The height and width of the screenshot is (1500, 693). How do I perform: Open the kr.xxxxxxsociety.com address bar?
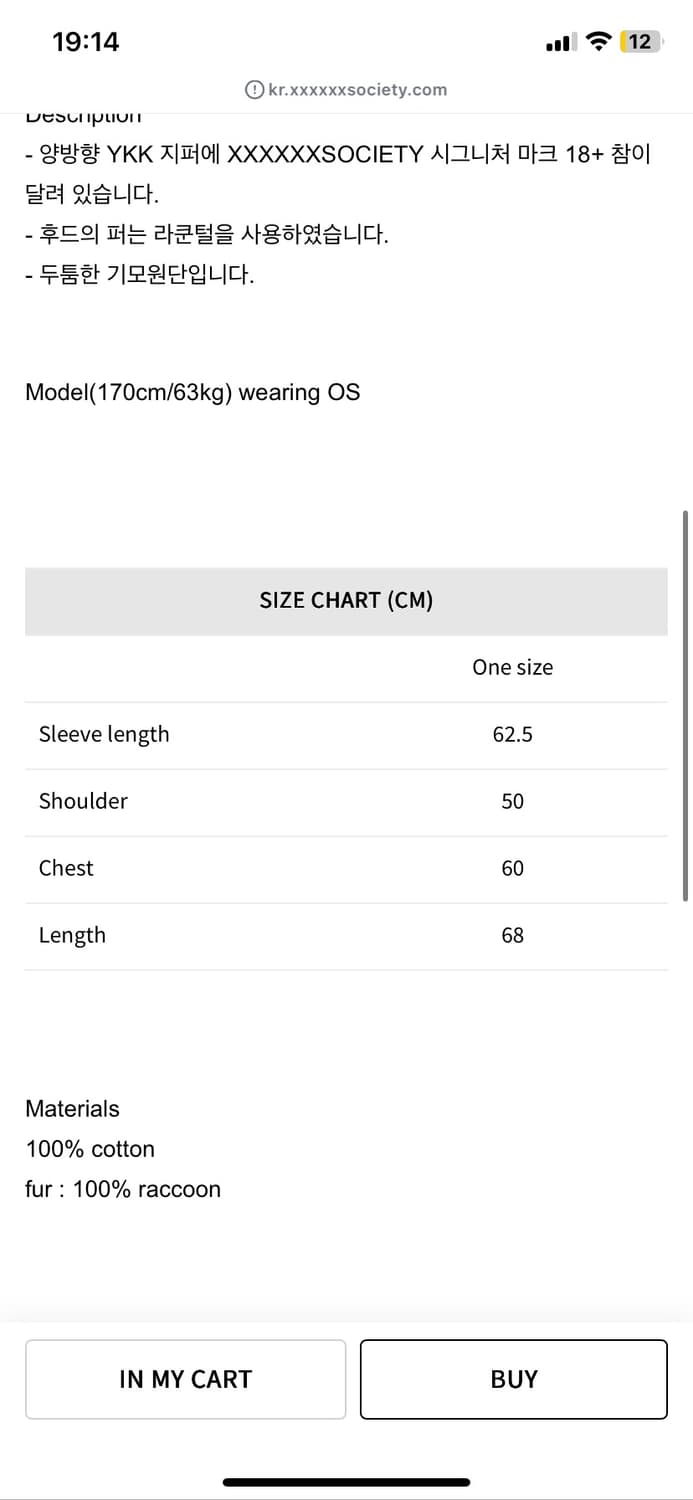pyautogui.click(x=346, y=90)
